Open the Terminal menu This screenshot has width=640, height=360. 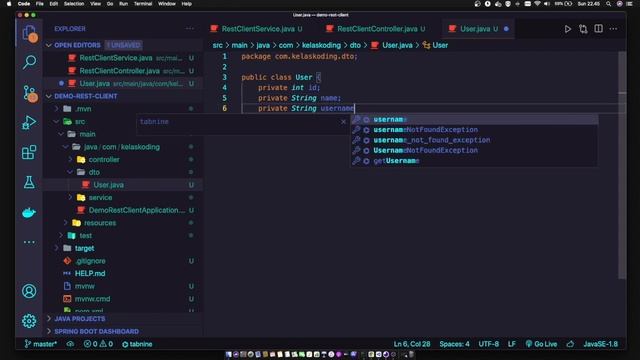pos(143,4)
